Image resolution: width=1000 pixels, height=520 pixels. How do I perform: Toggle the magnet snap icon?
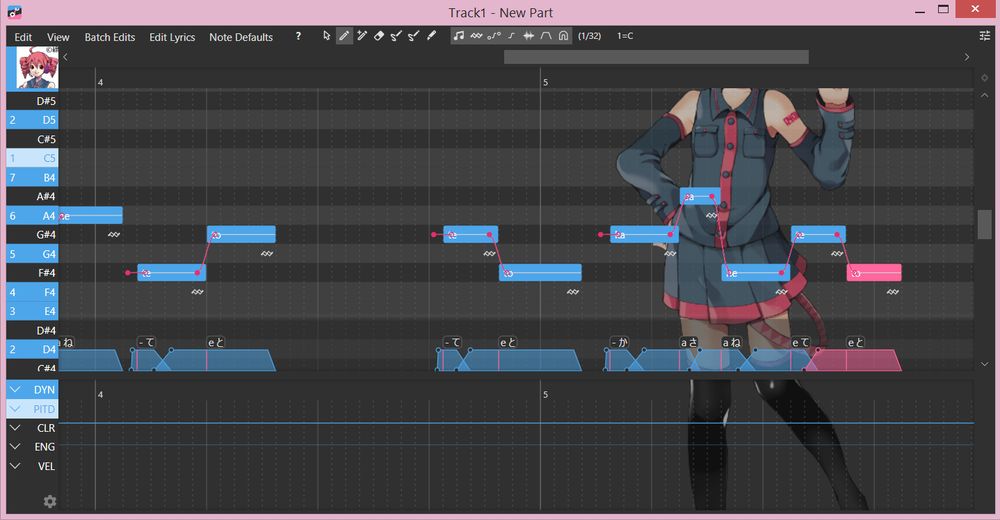(563, 36)
